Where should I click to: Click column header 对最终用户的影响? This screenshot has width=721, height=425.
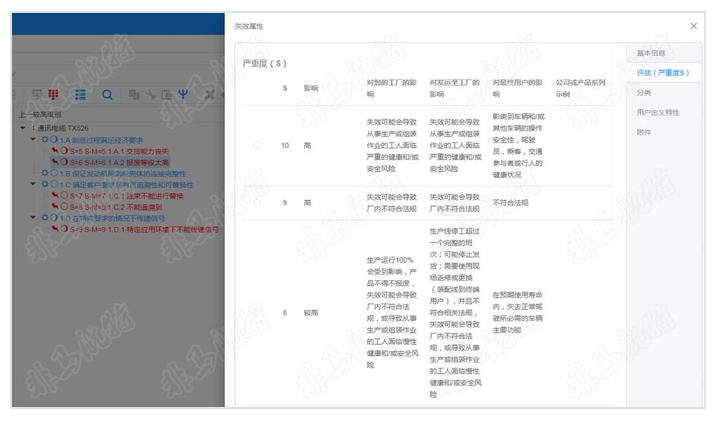[517, 88]
